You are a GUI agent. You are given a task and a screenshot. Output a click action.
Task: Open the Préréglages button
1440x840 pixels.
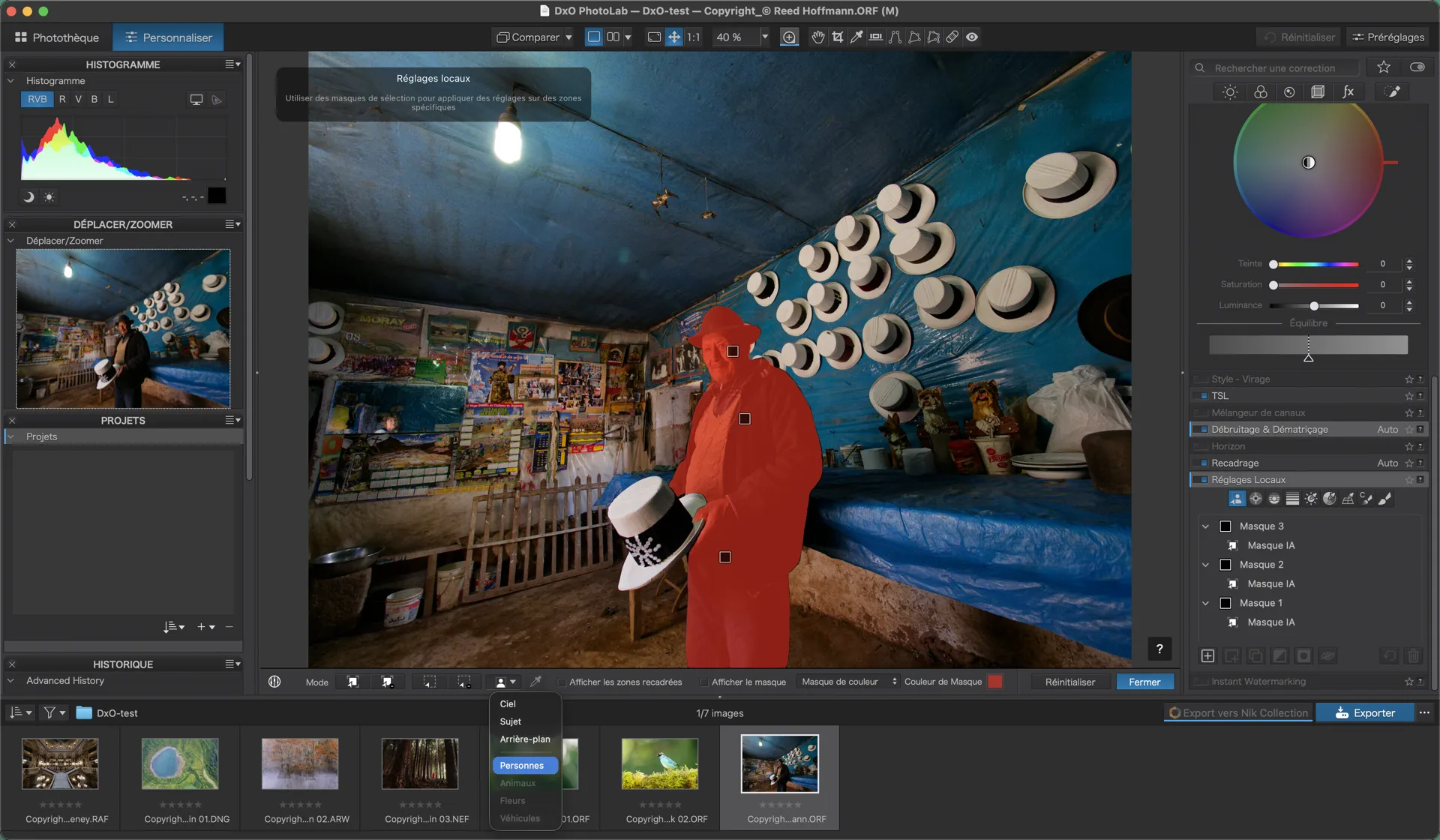(1387, 37)
